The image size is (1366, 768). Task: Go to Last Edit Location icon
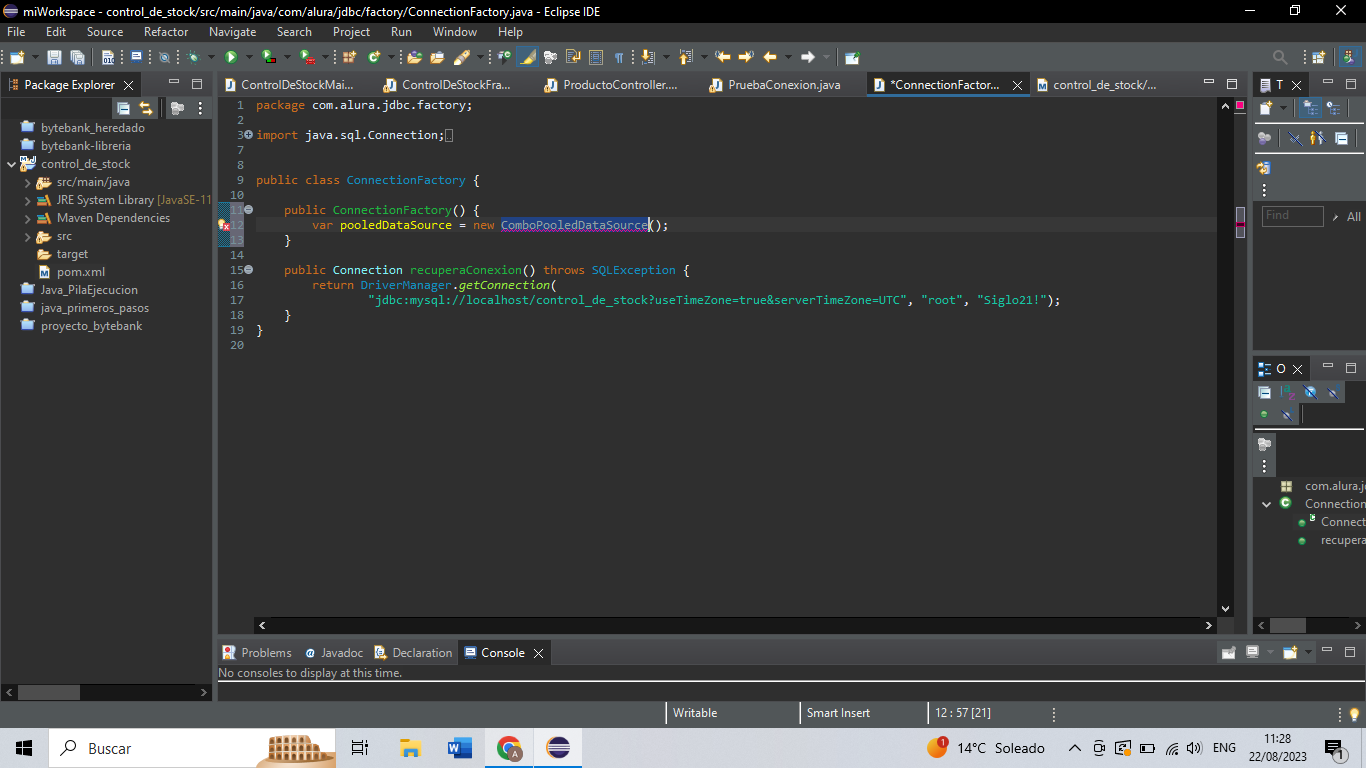point(723,57)
